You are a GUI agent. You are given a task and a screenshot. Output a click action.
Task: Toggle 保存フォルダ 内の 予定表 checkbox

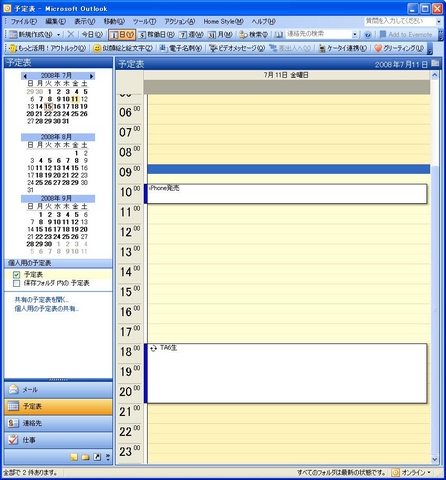(x=17, y=283)
